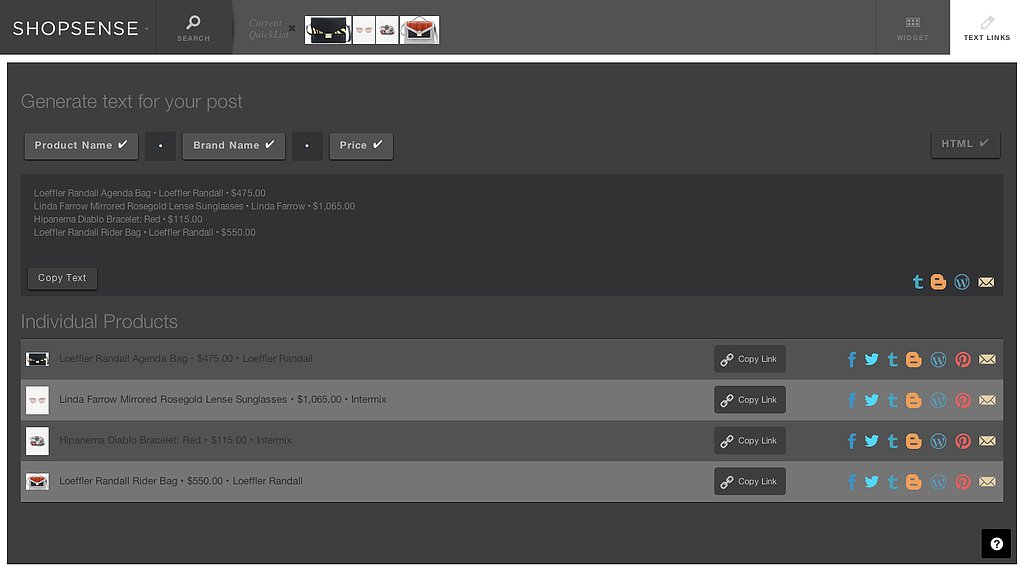This screenshot has width=1024, height=569.
Task: Select 'Hipanema Diablo Bracelet: Red • $115.00' row text
Action: [x=153, y=440]
